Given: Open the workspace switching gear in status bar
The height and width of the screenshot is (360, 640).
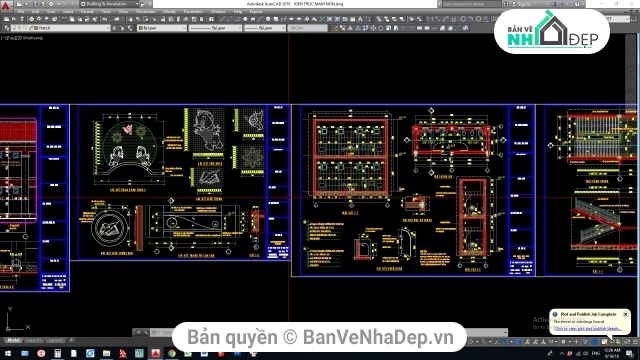Looking at the screenshot, I should pos(563,342).
